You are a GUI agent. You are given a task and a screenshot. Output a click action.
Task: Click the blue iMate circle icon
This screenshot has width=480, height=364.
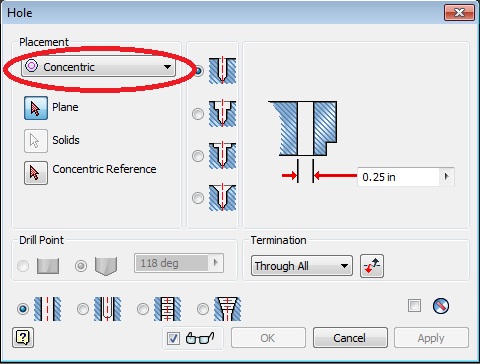[x=441, y=306]
